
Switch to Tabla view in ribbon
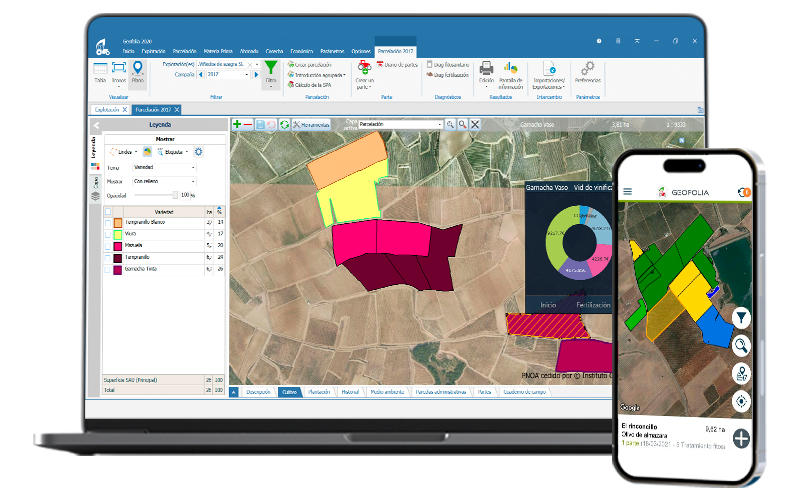click(100, 72)
